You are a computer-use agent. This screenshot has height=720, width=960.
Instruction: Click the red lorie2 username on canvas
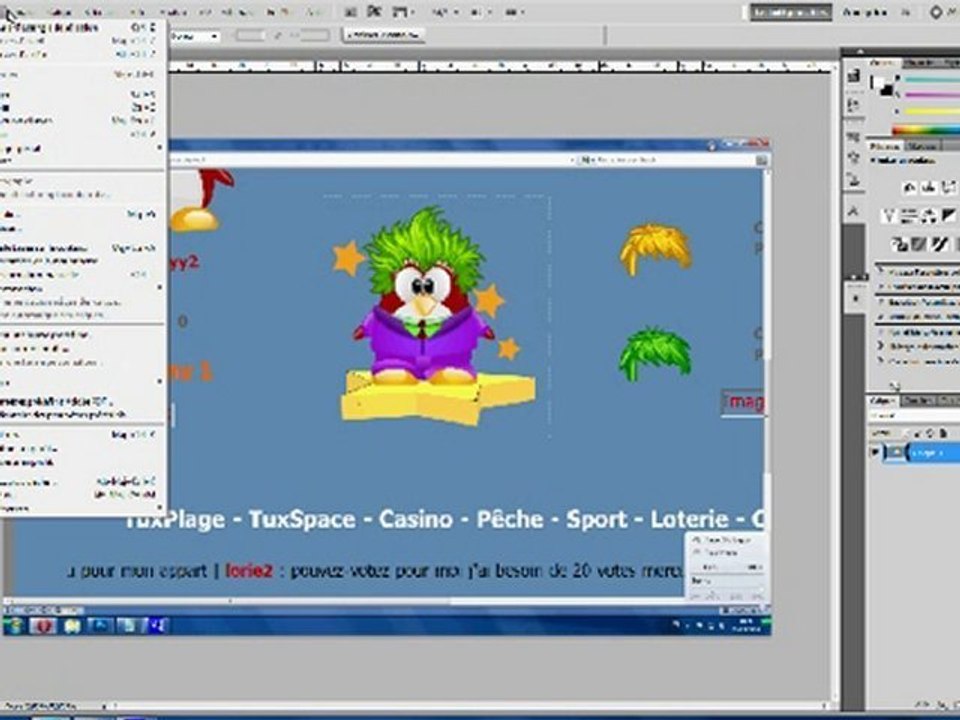pos(249,571)
